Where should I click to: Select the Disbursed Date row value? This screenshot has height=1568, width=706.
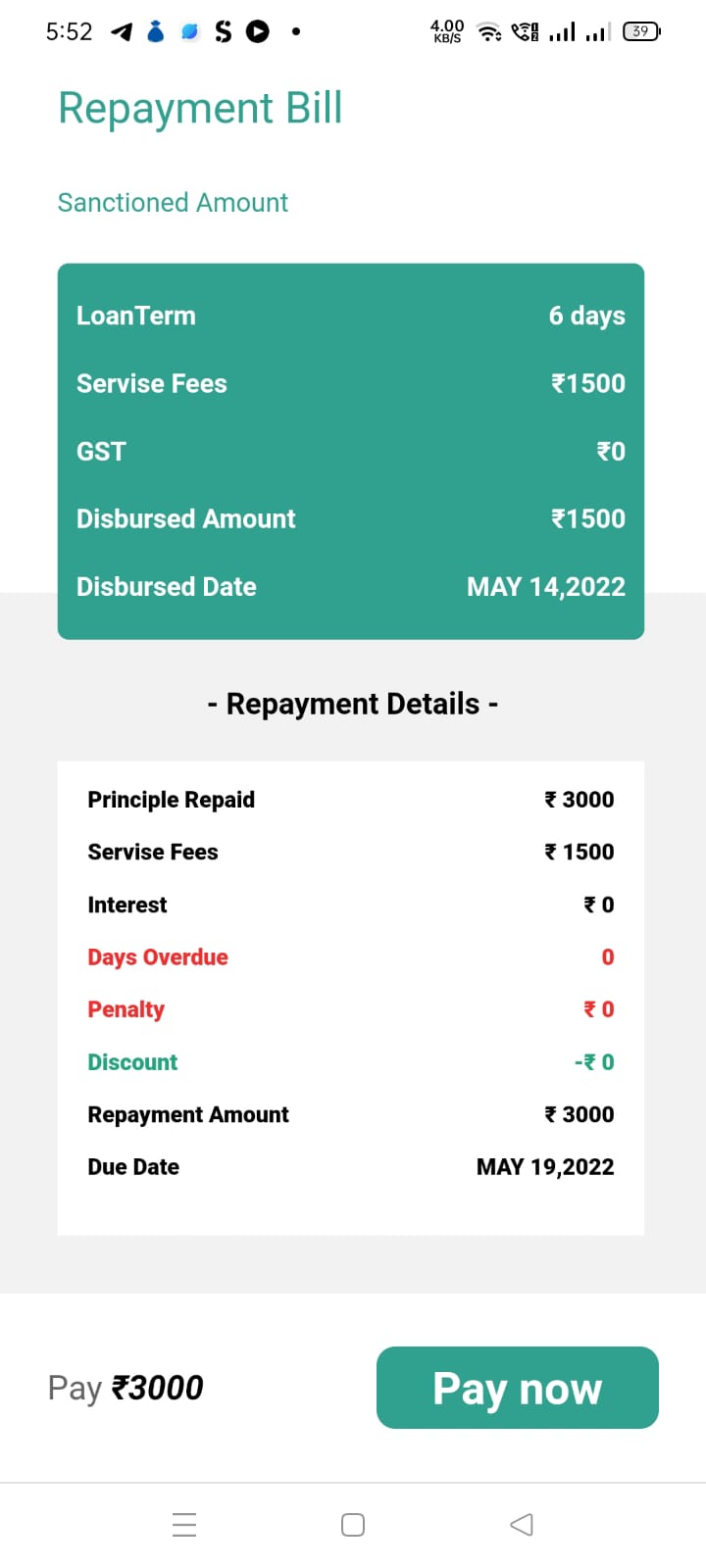[545, 587]
